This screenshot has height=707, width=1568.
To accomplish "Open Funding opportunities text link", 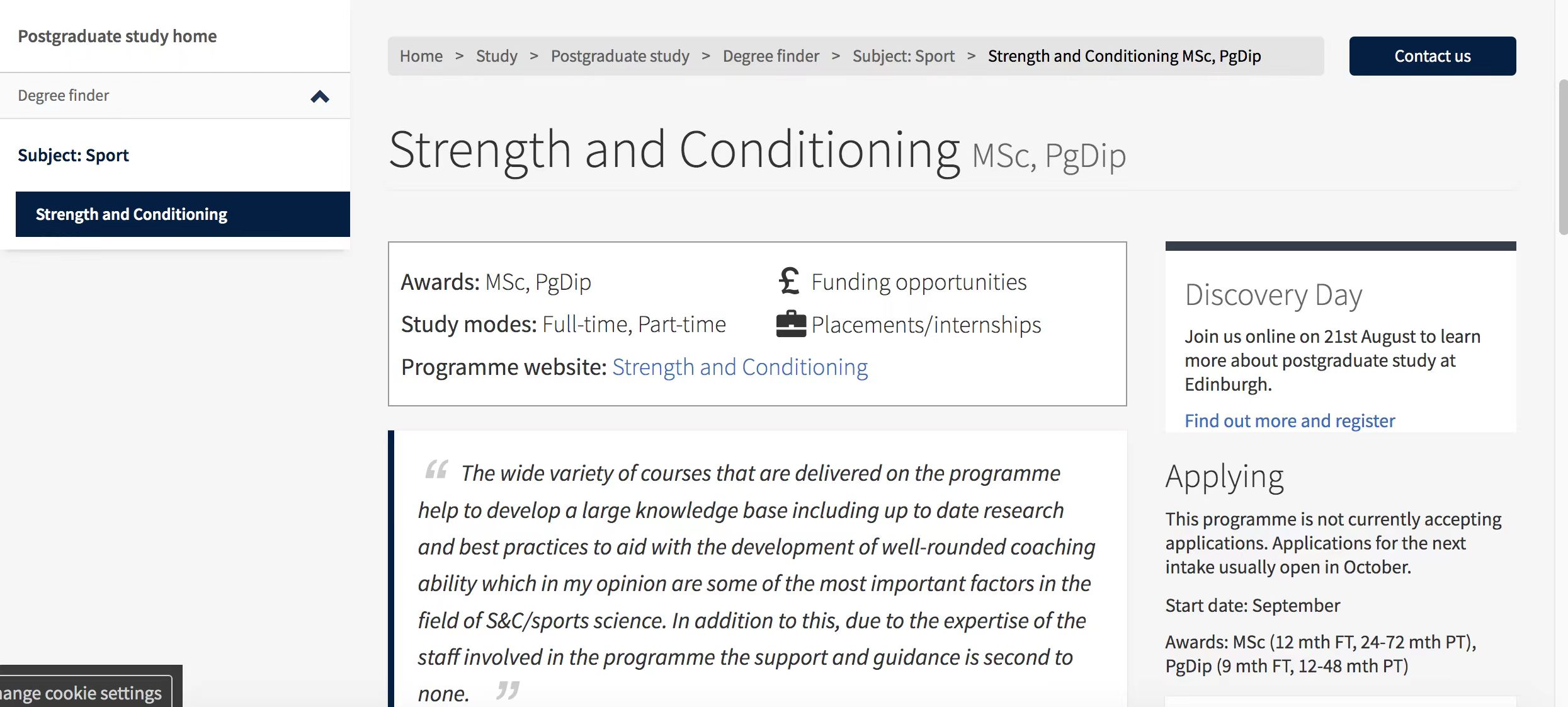I will (919, 282).
